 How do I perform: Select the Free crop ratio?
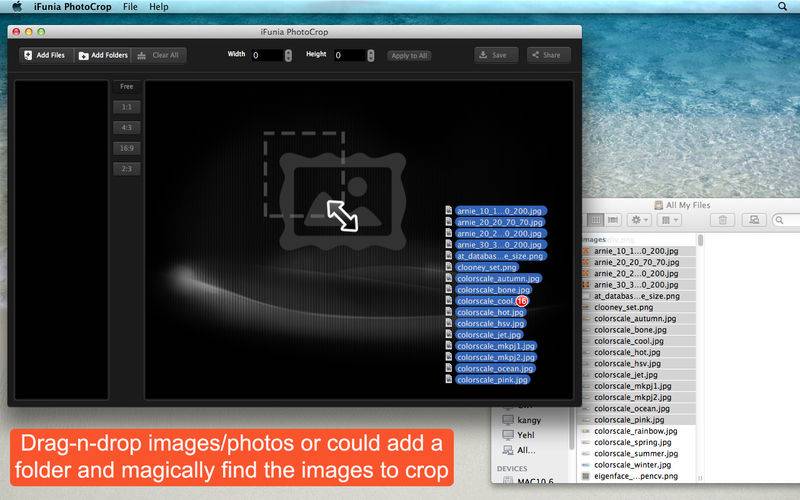127,87
